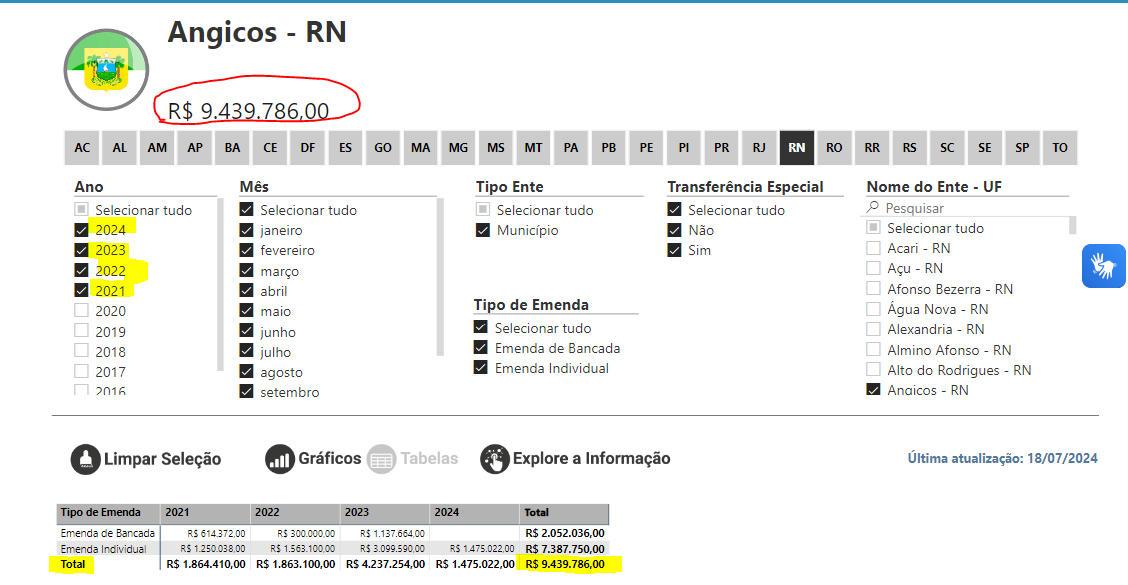The image size is (1128, 585).
Task: Click the Nome do Ente list scrollbar
Action: 1073,225
